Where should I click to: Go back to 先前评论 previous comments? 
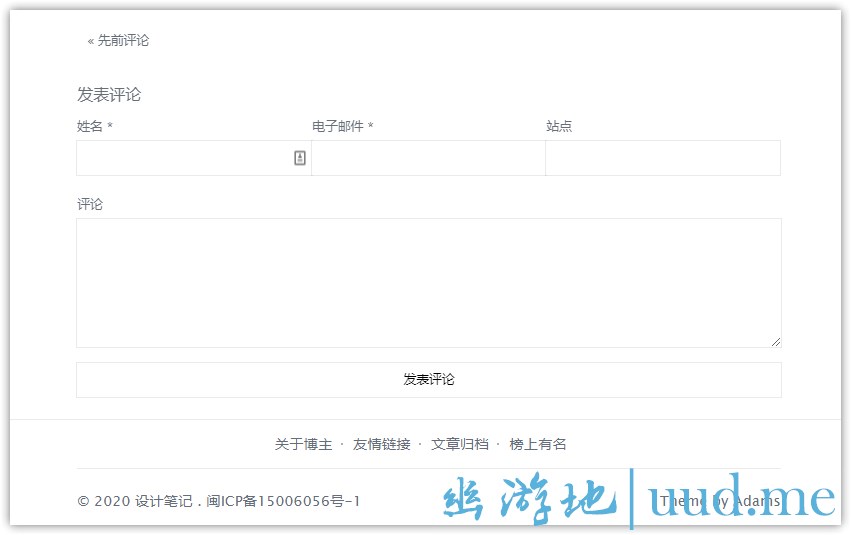(118, 41)
